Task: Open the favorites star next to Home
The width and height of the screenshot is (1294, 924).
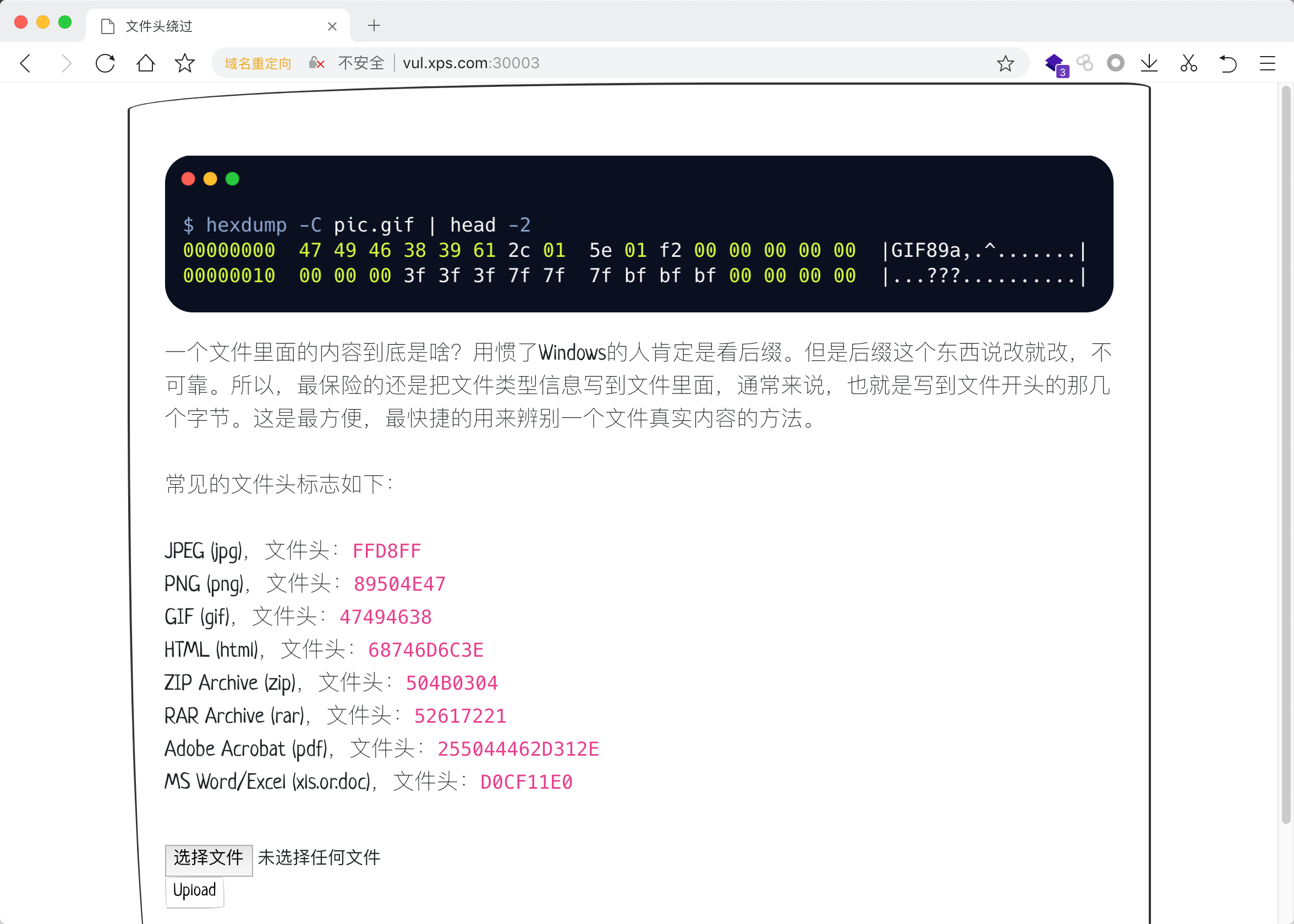Action: 185,63
